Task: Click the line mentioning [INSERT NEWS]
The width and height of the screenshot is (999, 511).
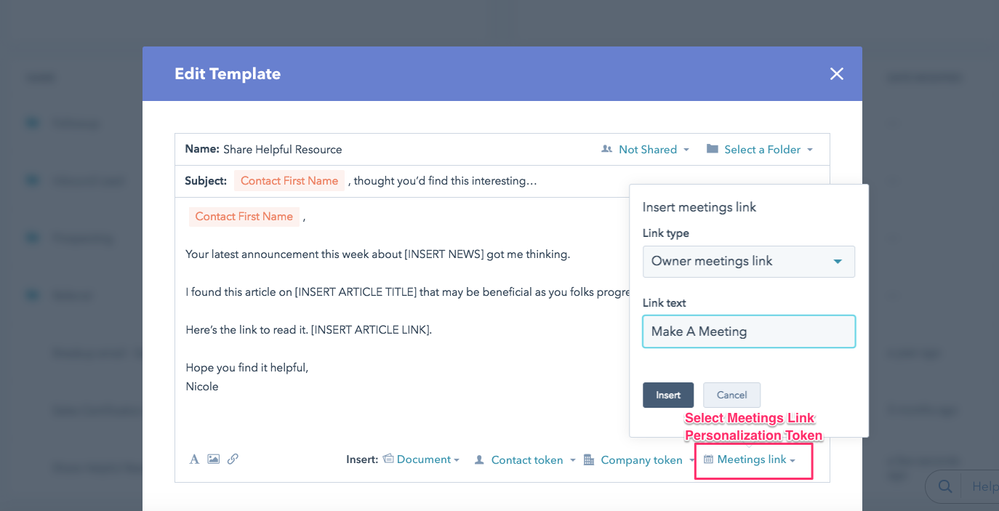Action: point(378,254)
